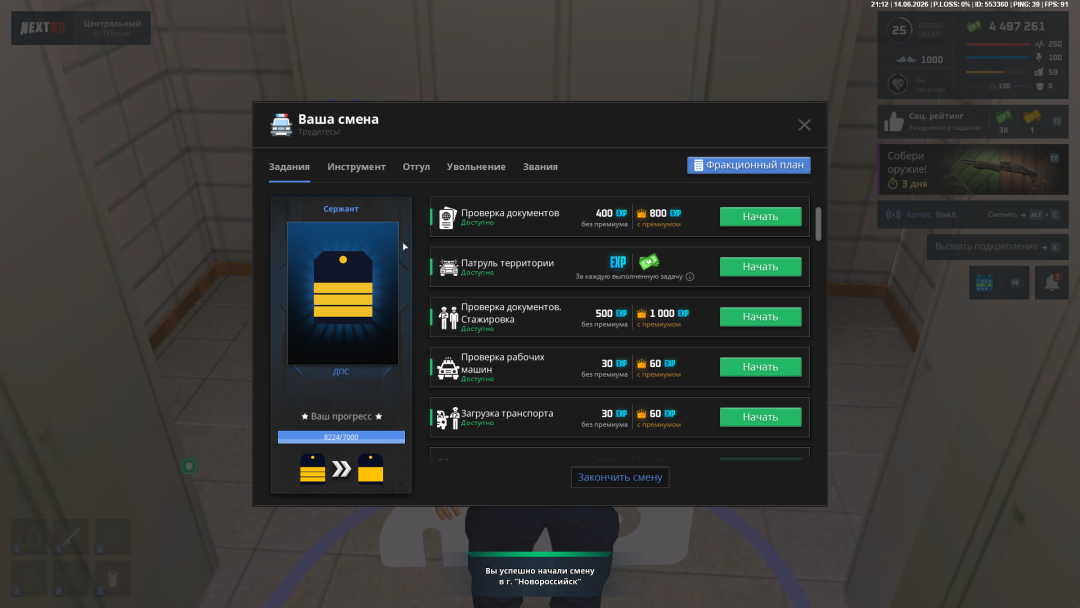Click Вызвать подкрепление button
Screen dimensions: 1080x608
tap(997, 247)
